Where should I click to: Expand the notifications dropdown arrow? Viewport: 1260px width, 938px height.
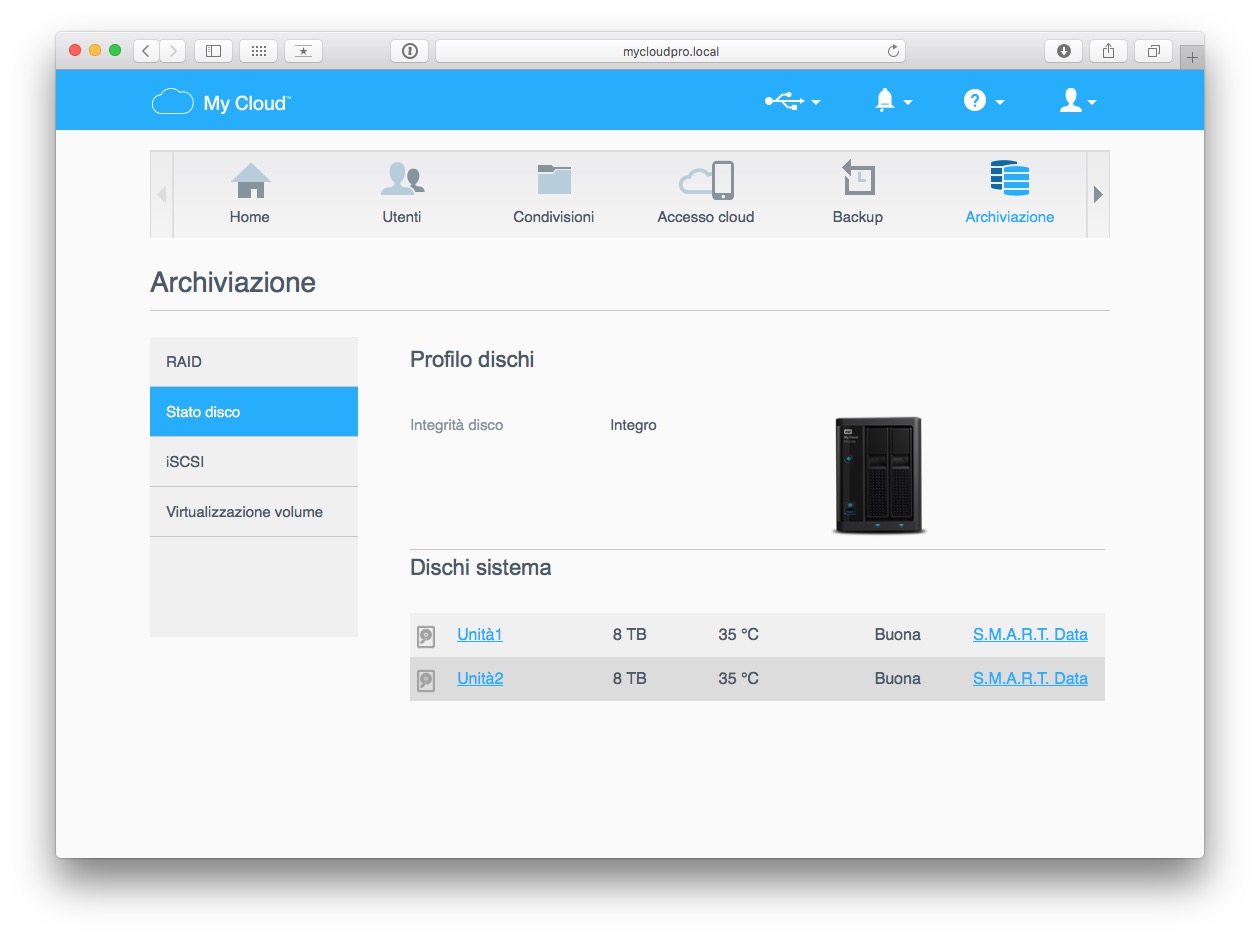point(908,102)
